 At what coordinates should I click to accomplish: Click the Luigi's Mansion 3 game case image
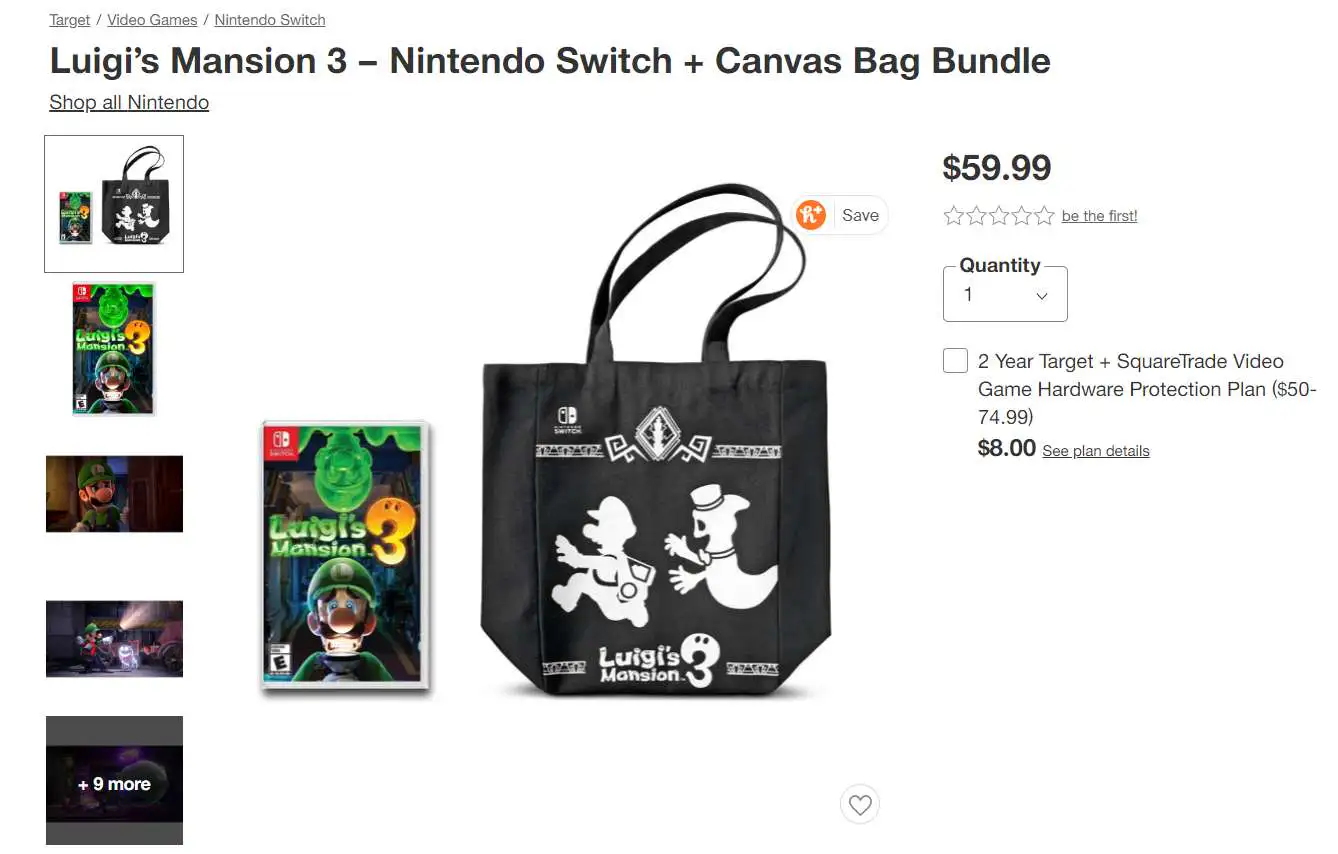pyautogui.click(x=346, y=555)
